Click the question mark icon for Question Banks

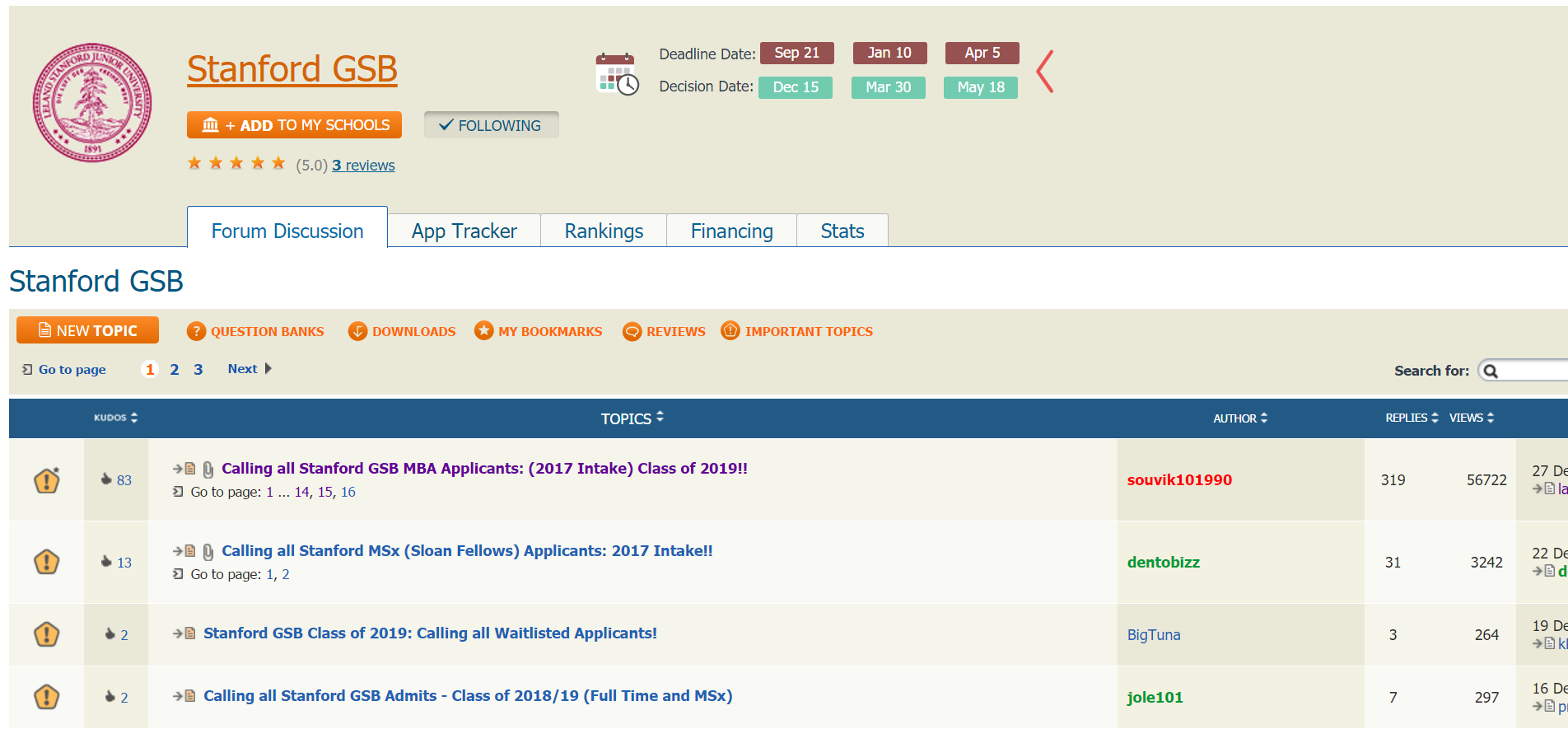[196, 331]
